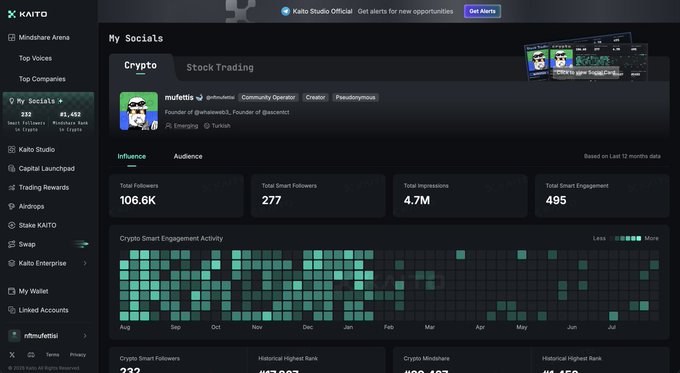Open the X (Twitter) footer icon

click(x=12, y=355)
